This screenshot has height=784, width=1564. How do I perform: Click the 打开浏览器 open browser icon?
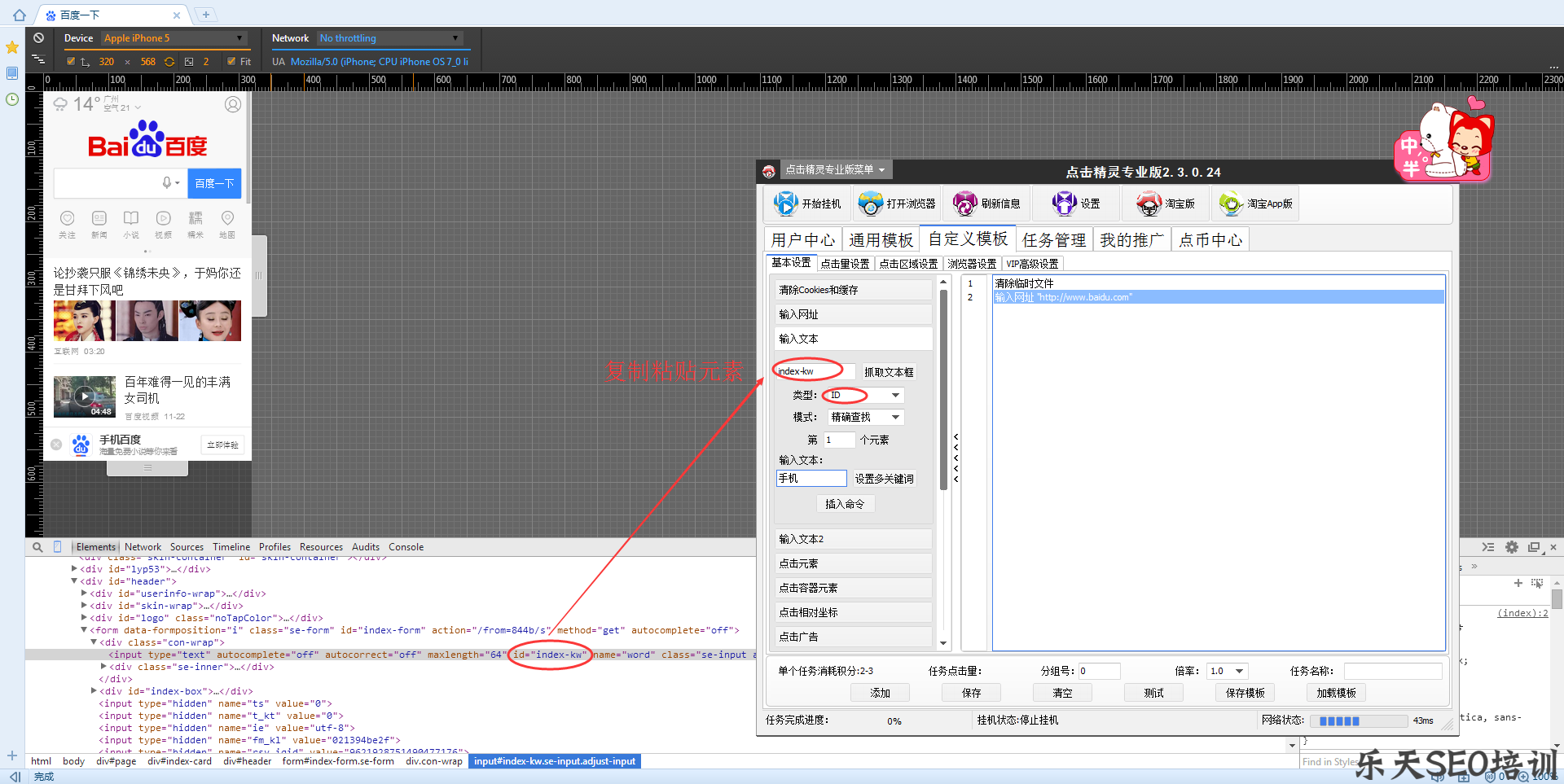coord(870,204)
